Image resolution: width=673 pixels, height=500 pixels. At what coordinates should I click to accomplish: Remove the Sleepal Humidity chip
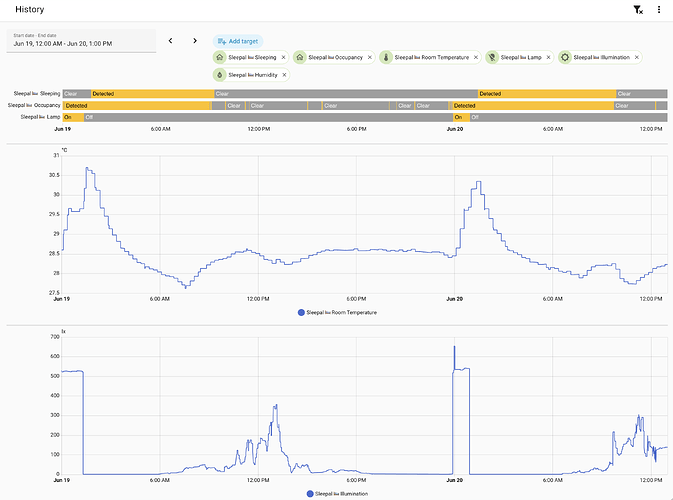[284, 75]
